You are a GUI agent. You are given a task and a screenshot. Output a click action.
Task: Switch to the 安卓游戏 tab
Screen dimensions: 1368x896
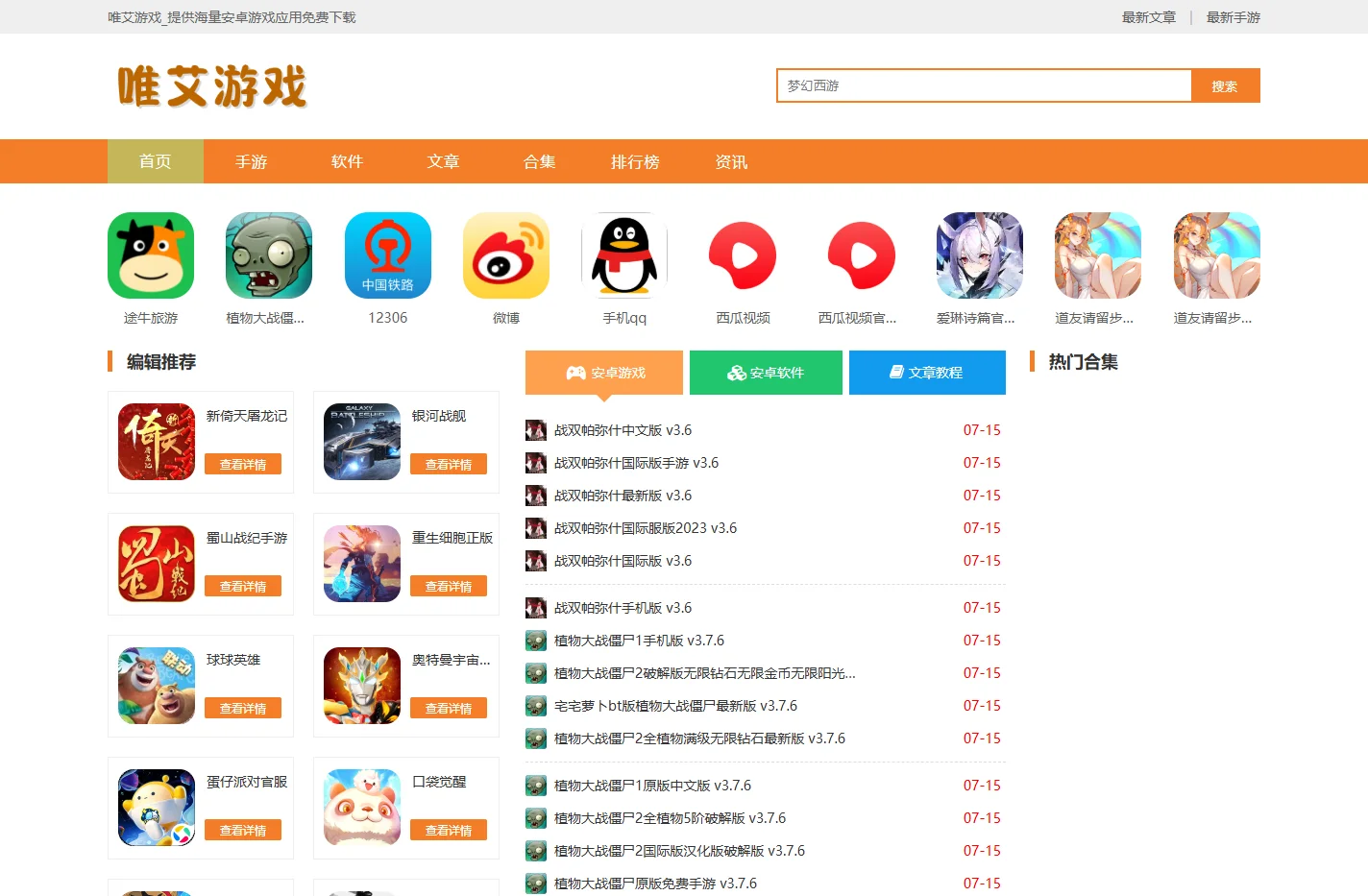604,373
